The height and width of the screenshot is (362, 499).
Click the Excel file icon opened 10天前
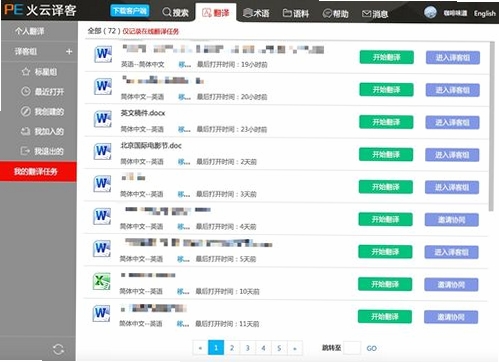pyautogui.click(x=102, y=281)
